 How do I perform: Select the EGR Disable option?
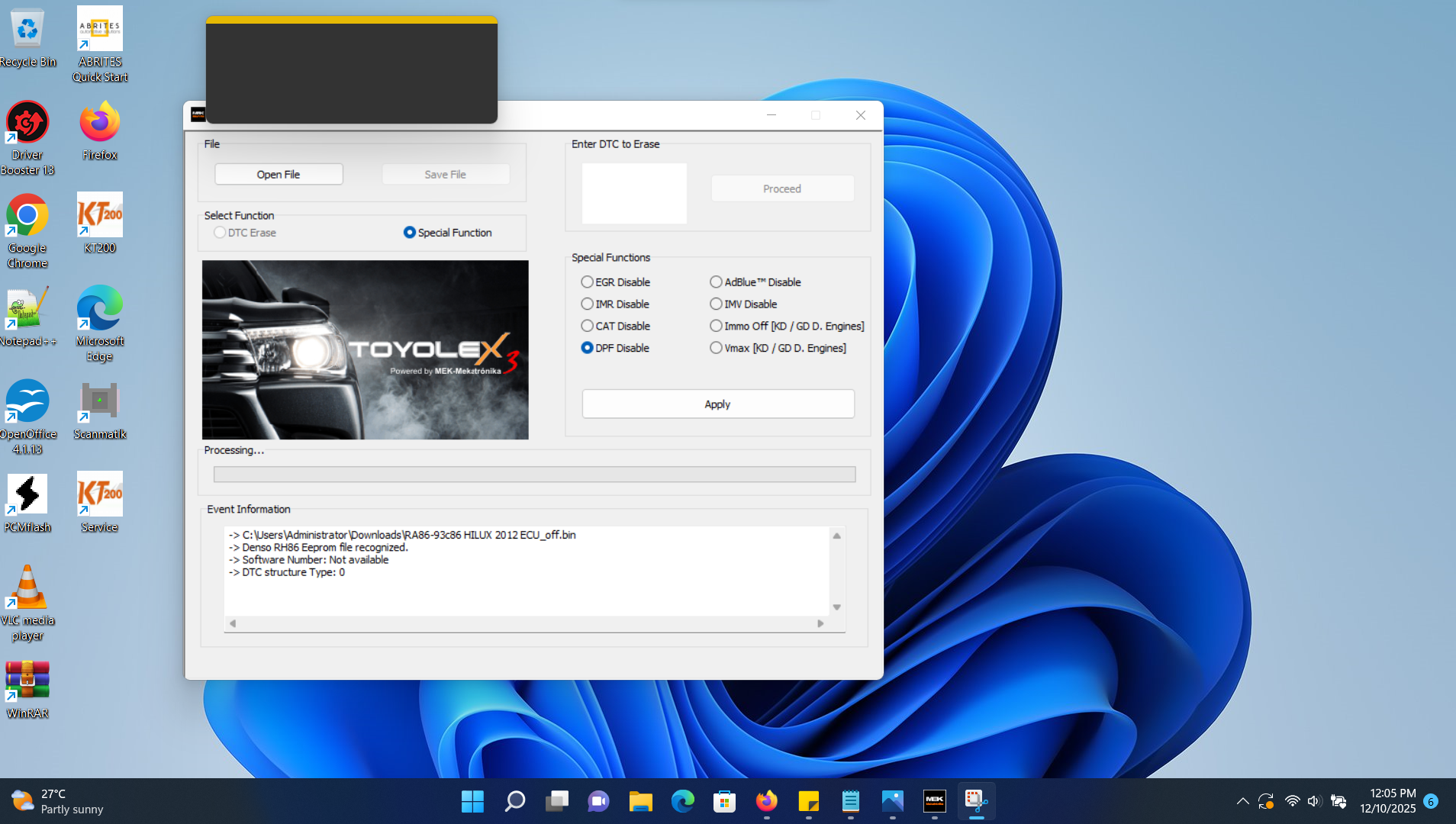click(x=587, y=282)
